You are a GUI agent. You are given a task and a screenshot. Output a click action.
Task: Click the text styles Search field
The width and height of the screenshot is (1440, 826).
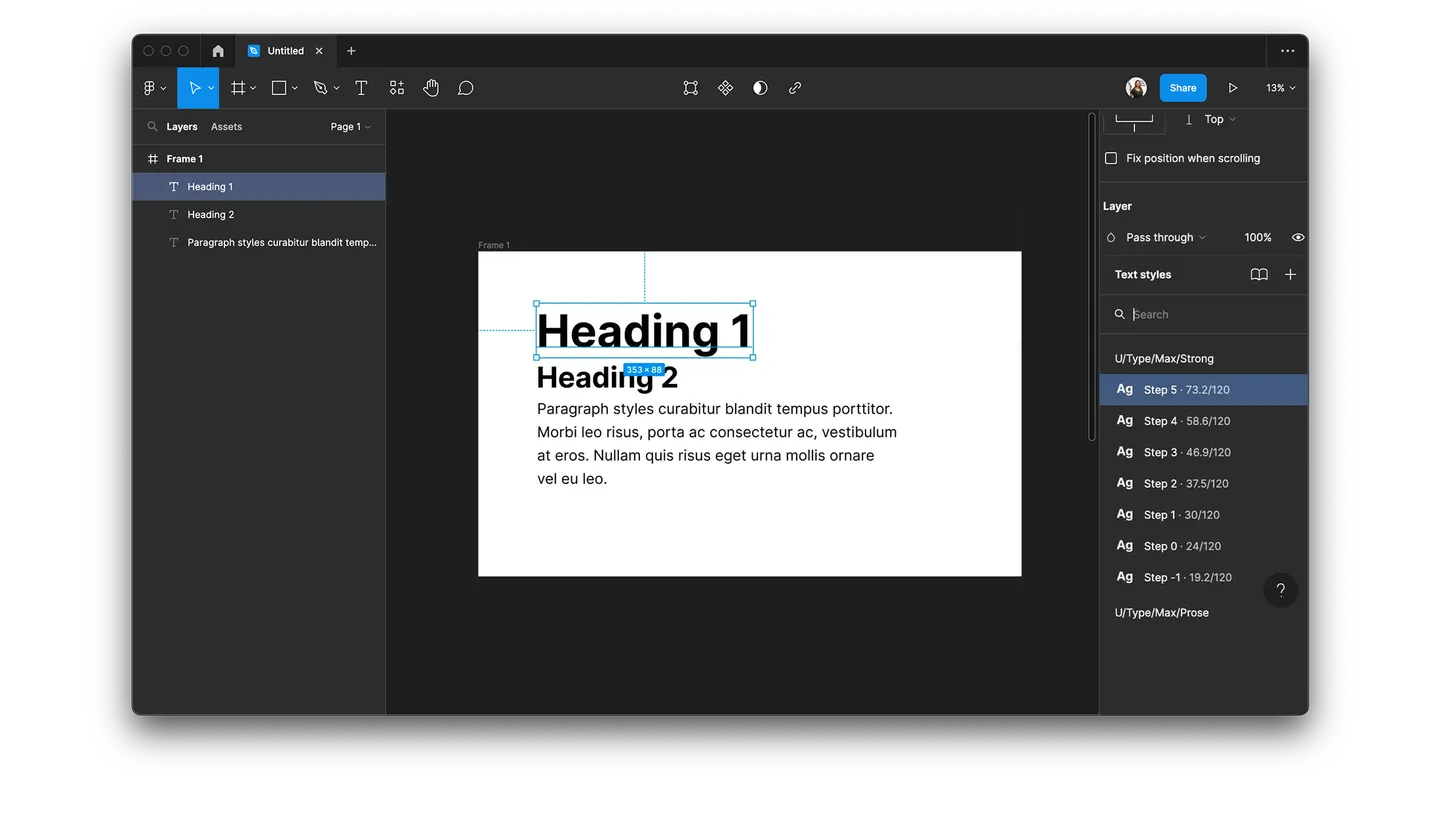coord(1210,314)
